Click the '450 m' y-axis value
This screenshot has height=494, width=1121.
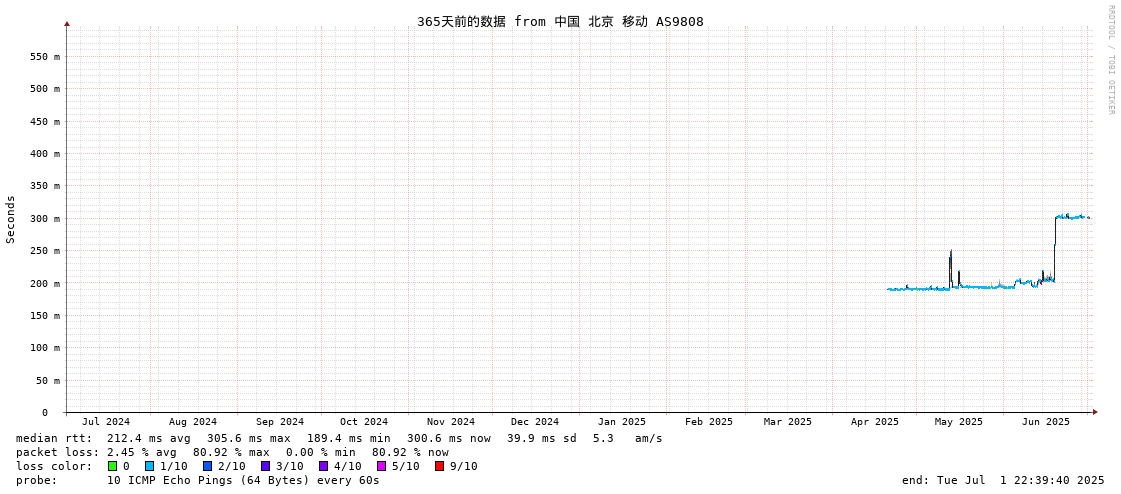coord(46,122)
